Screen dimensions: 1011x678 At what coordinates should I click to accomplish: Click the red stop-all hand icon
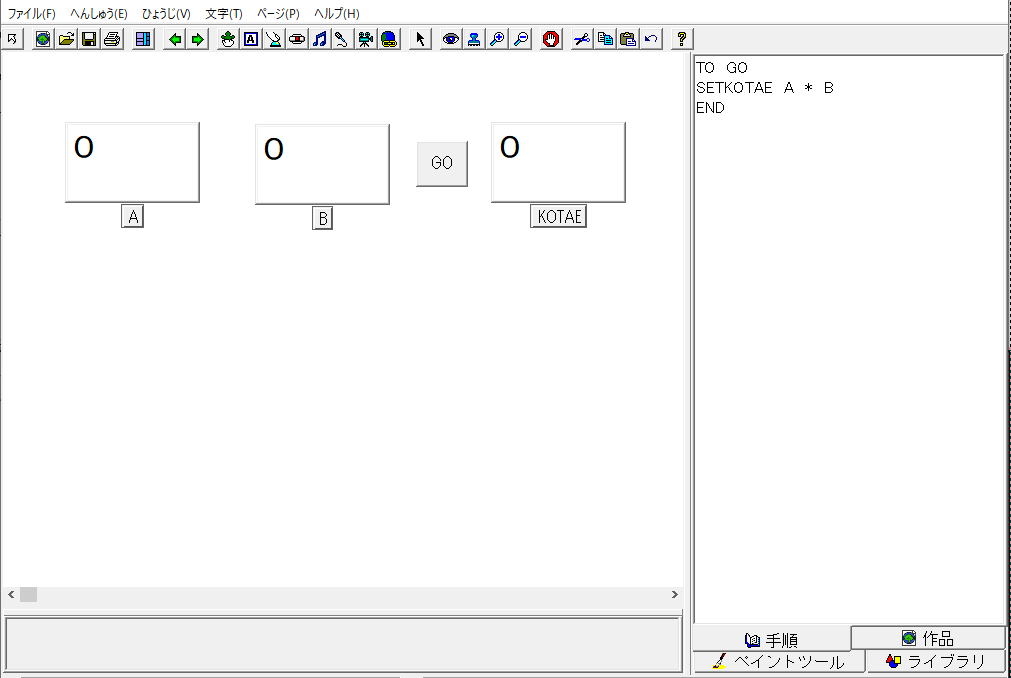(x=550, y=39)
